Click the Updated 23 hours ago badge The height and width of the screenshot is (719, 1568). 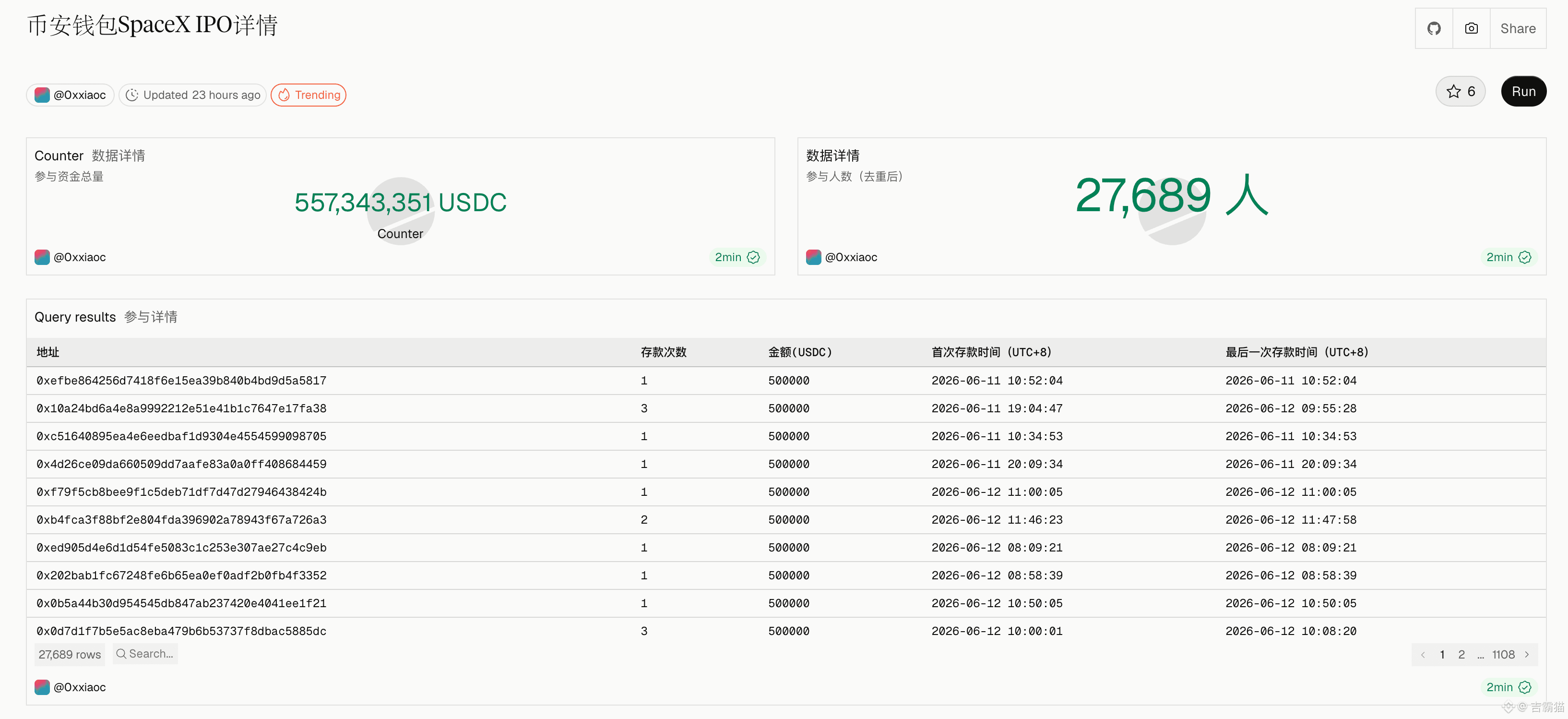pyautogui.click(x=193, y=95)
